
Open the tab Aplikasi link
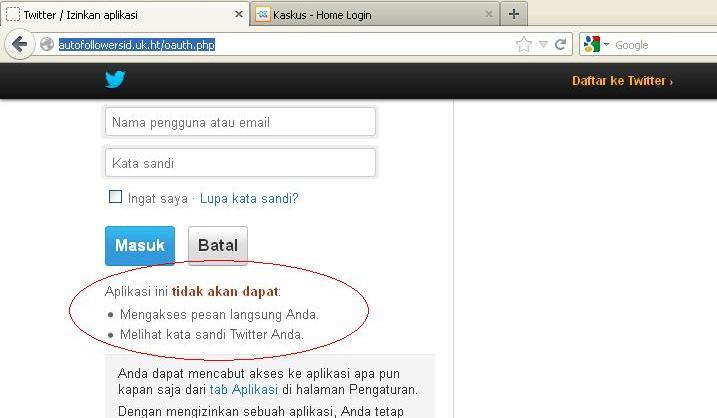click(x=243, y=390)
